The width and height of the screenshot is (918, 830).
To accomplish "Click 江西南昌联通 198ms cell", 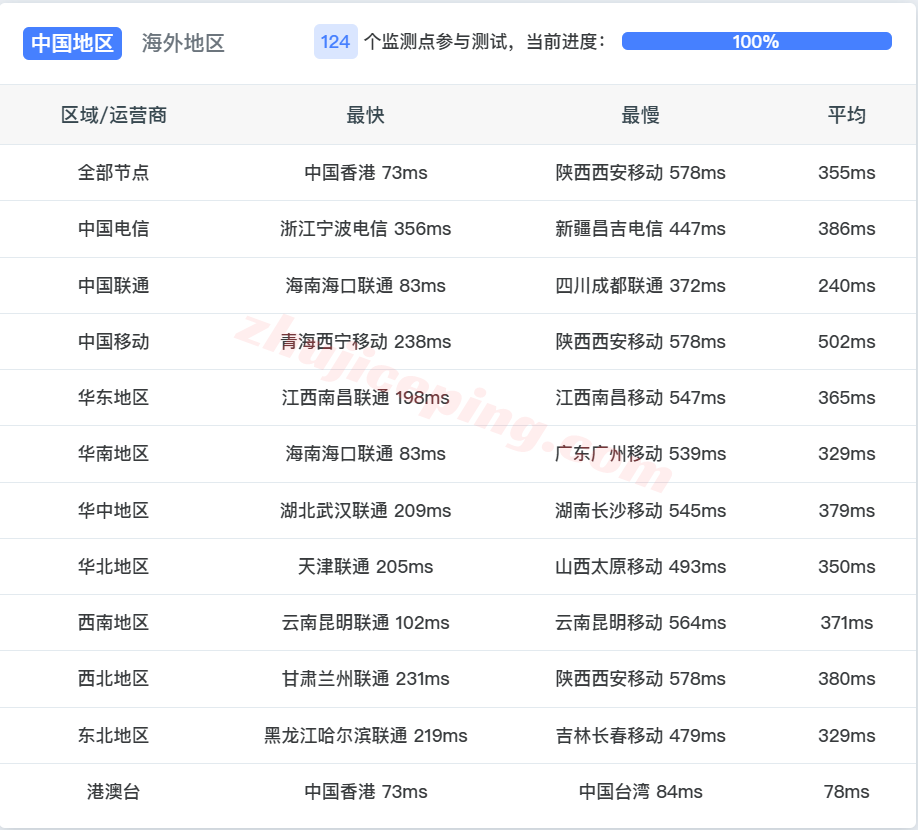I will [x=366, y=398].
